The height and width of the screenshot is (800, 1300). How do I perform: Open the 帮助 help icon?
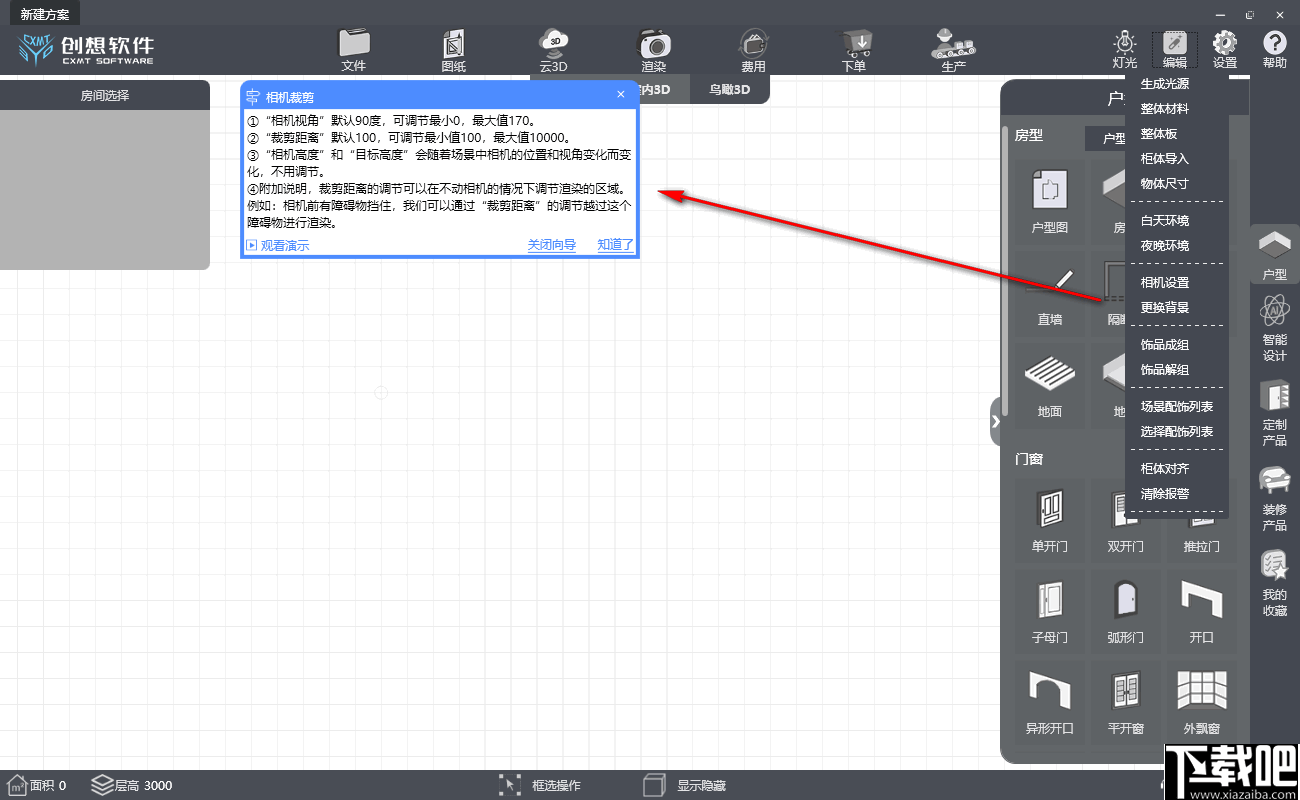pos(1275,50)
